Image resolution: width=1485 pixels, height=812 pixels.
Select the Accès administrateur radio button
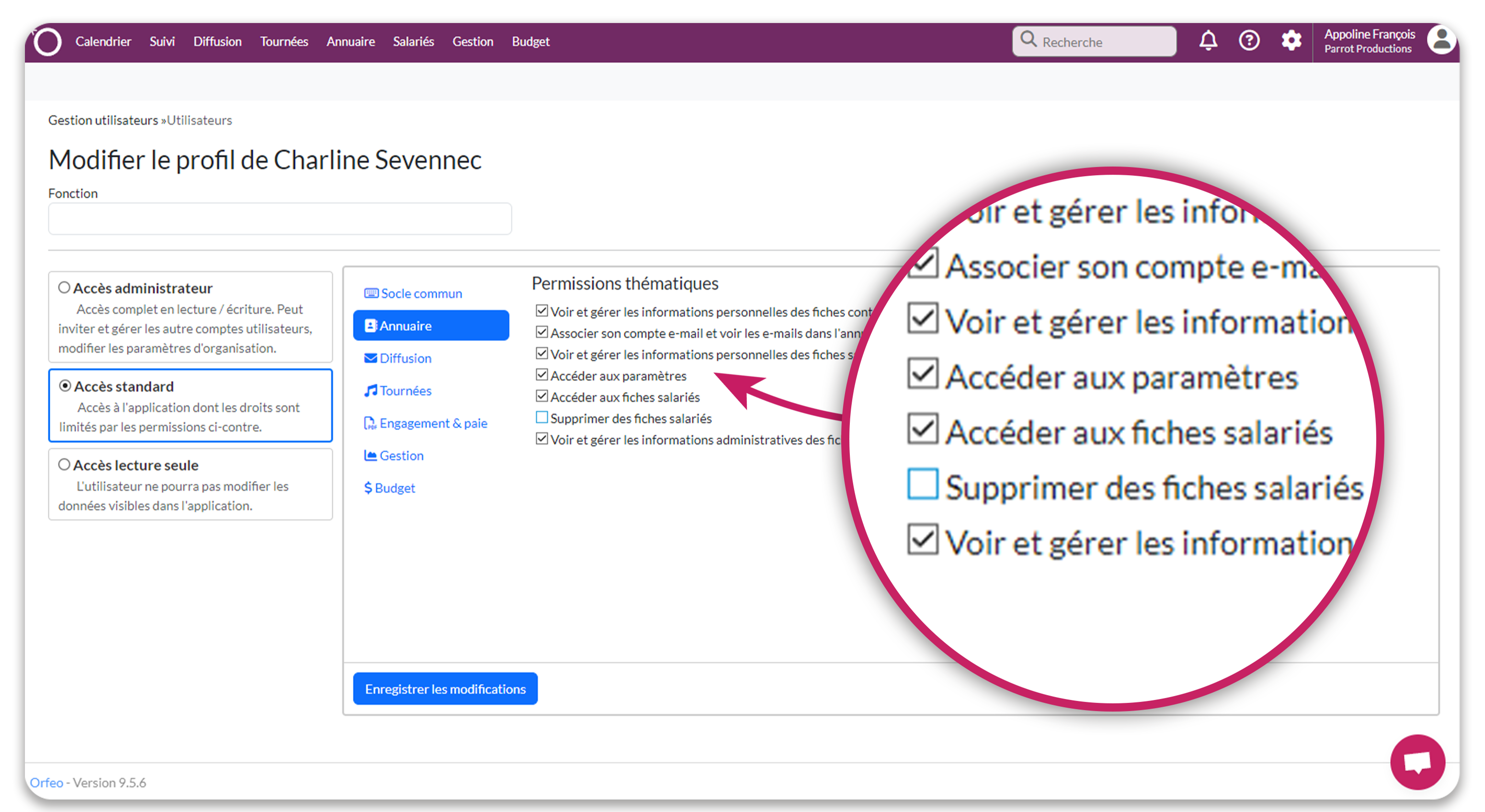[x=64, y=288]
